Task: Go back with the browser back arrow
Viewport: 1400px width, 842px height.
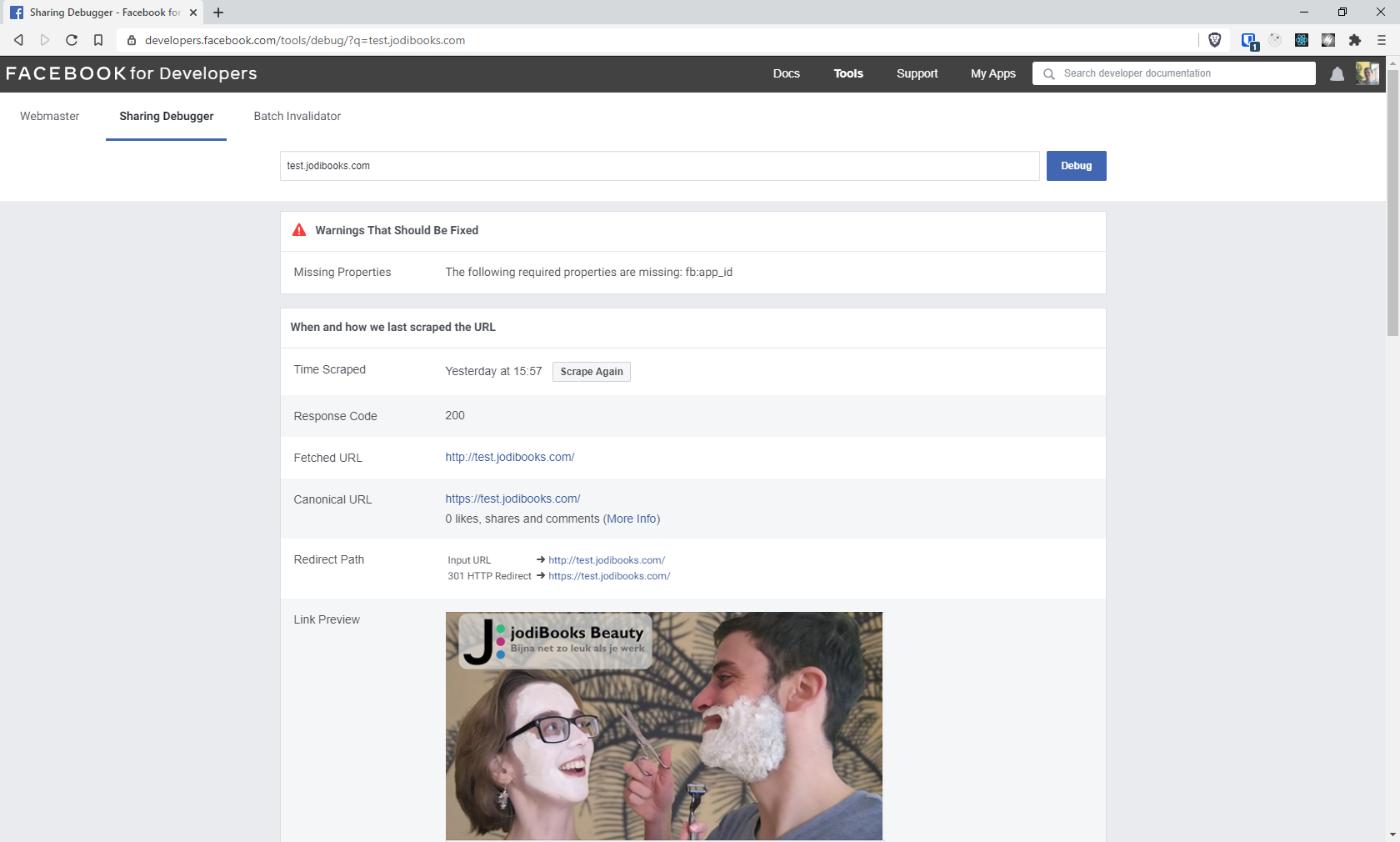Action: click(18, 40)
